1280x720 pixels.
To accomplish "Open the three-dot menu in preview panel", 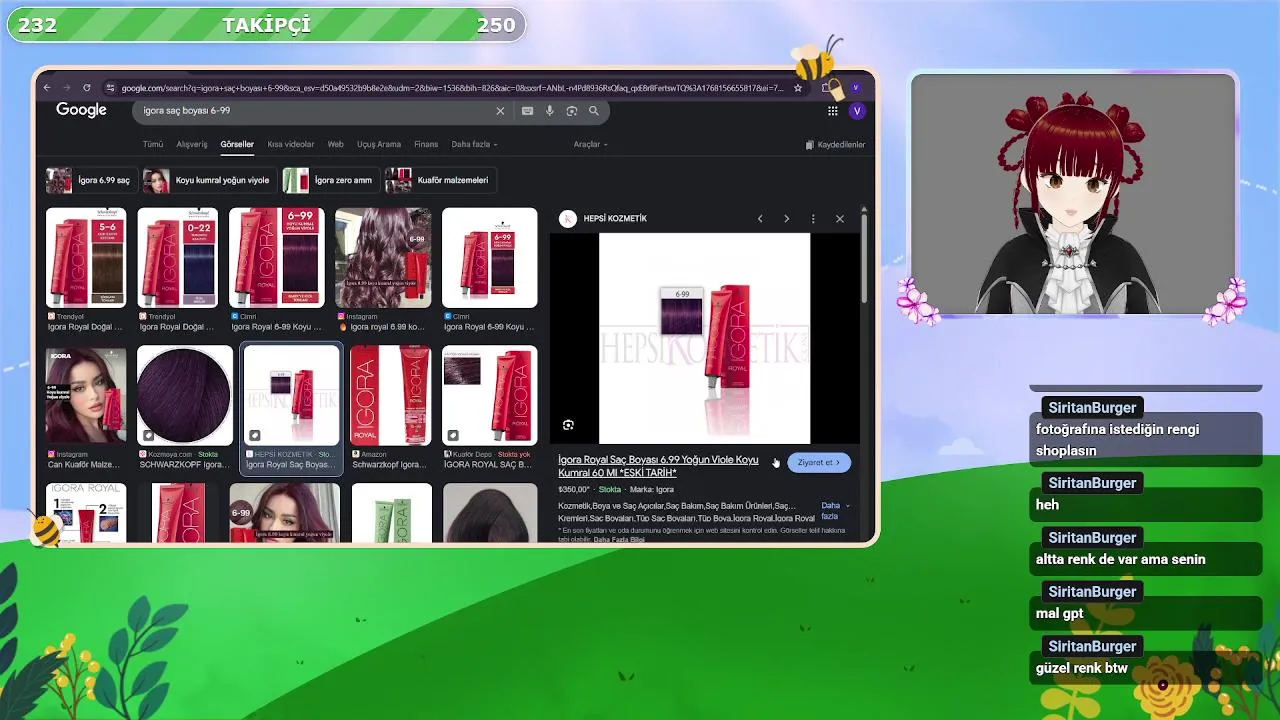I will [813, 219].
